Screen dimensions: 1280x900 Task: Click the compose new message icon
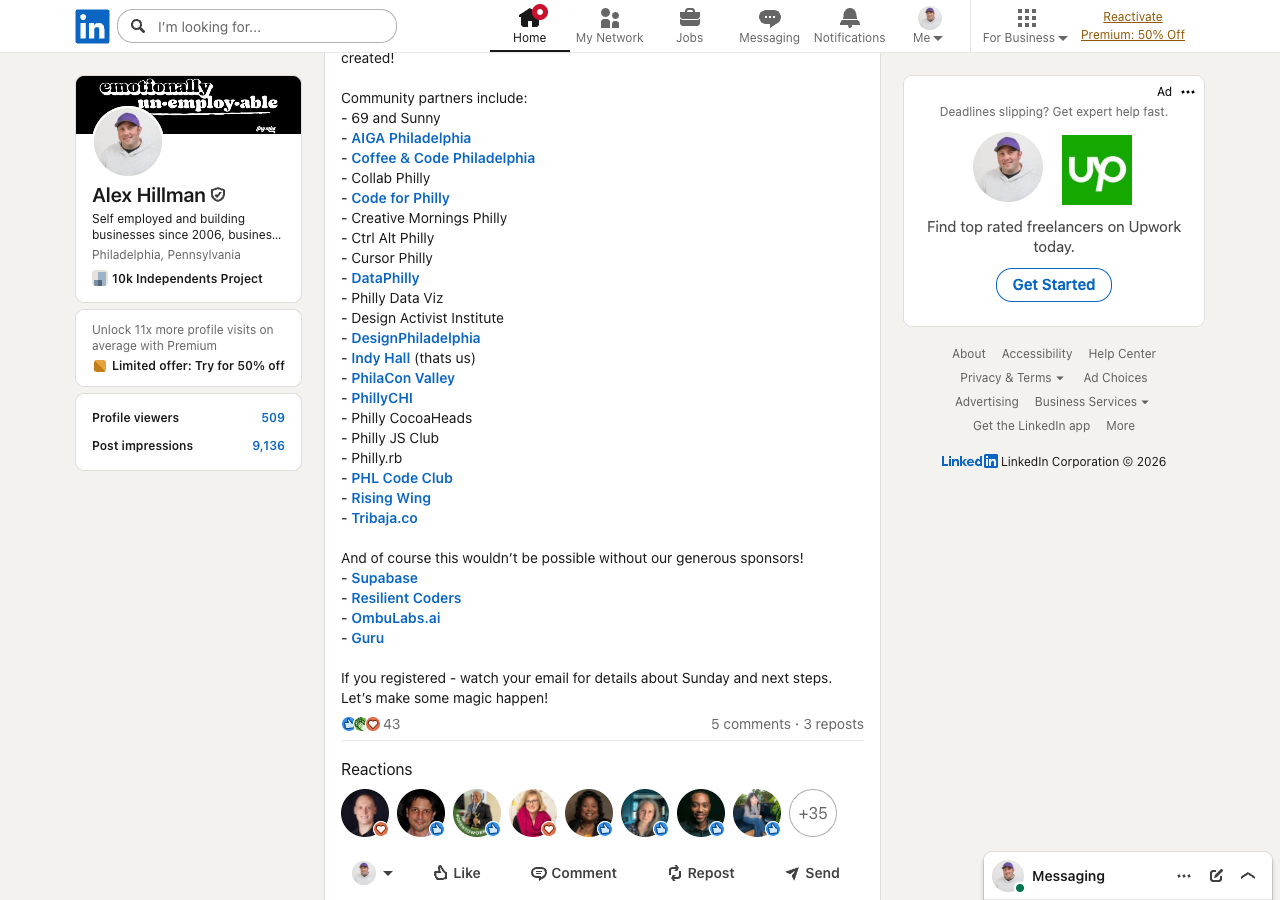[x=1216, y=876]
